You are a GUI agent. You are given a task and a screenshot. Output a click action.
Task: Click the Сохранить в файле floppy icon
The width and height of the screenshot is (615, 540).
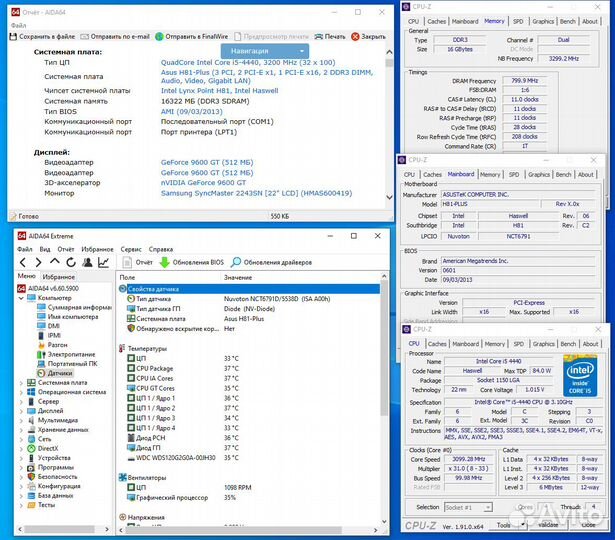tap(13, 36)
